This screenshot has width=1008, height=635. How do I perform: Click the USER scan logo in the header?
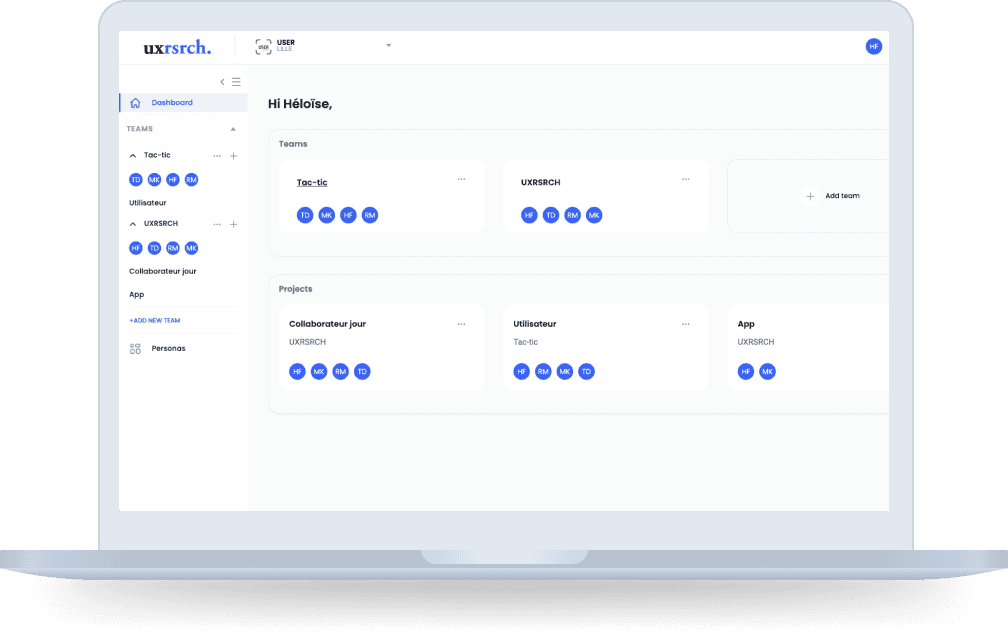[262, 45]
